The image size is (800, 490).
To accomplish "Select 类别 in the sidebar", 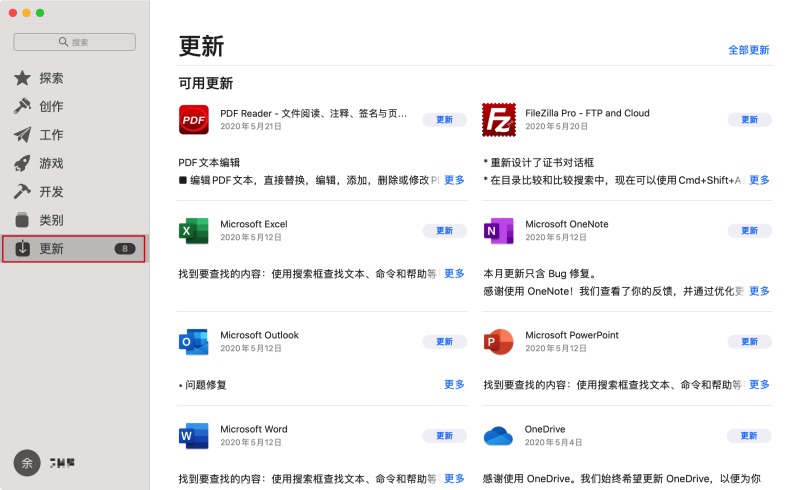I will [74, 220].
